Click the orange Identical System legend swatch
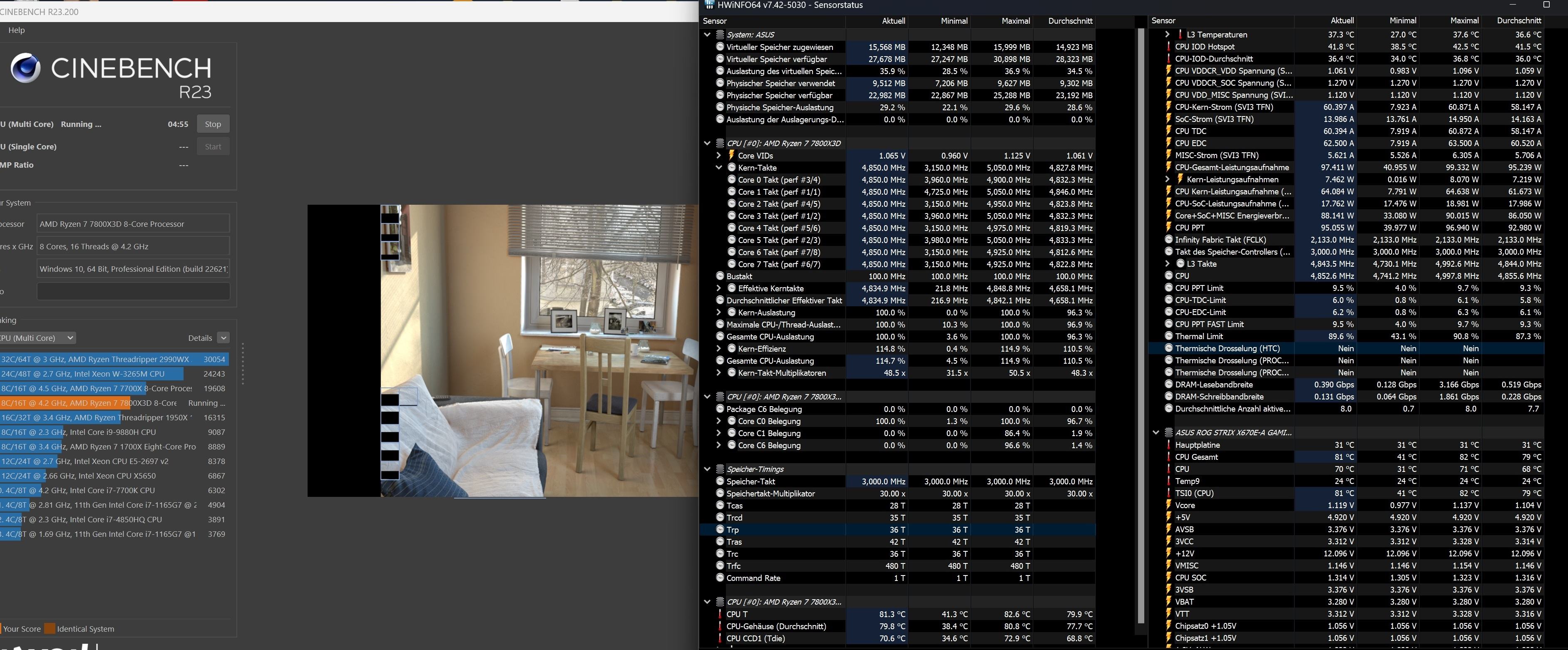The image size is (1568, 650). click(x=50, y=629)
